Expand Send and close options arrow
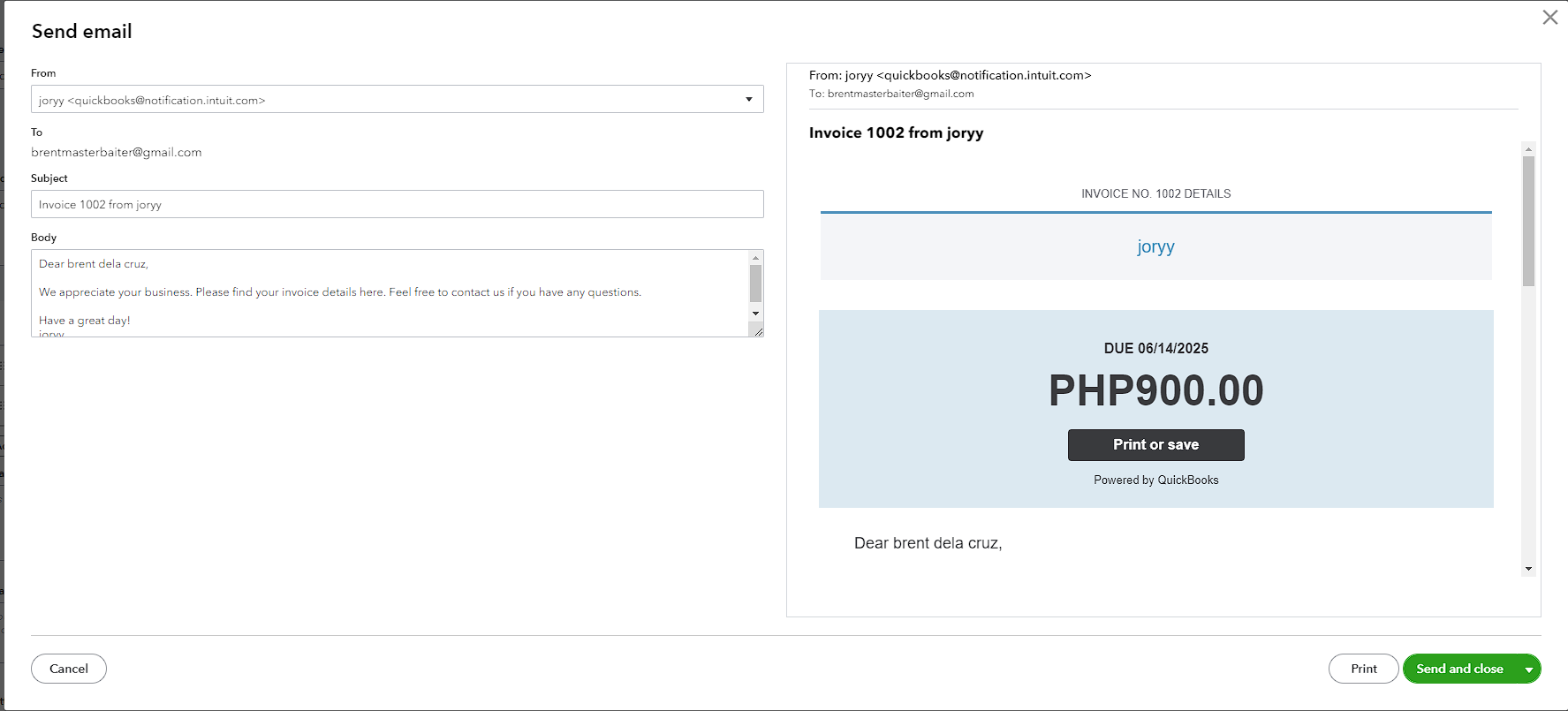 point(1529,669)
